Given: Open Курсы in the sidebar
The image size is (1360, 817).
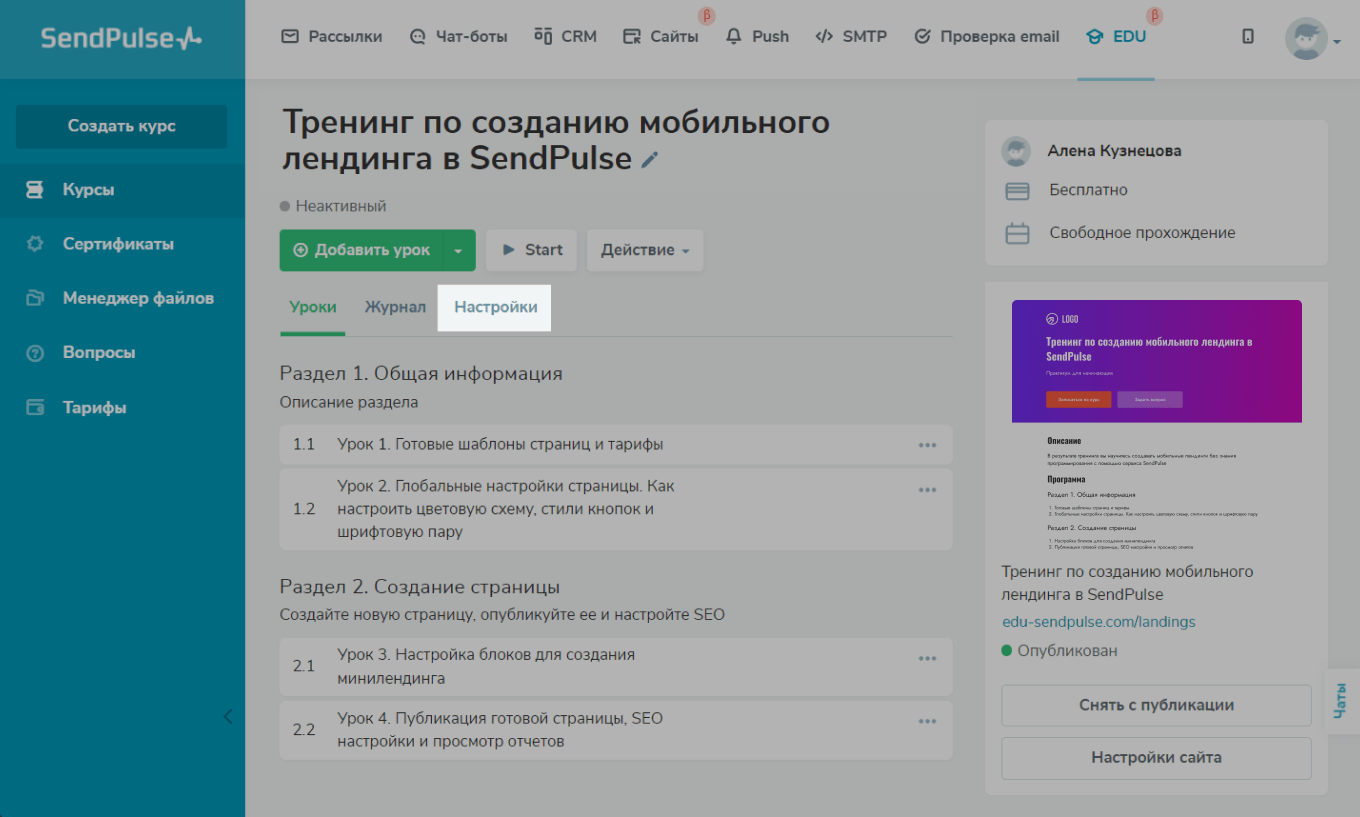Looking at the screenshot, I should [x=122, y=190].
